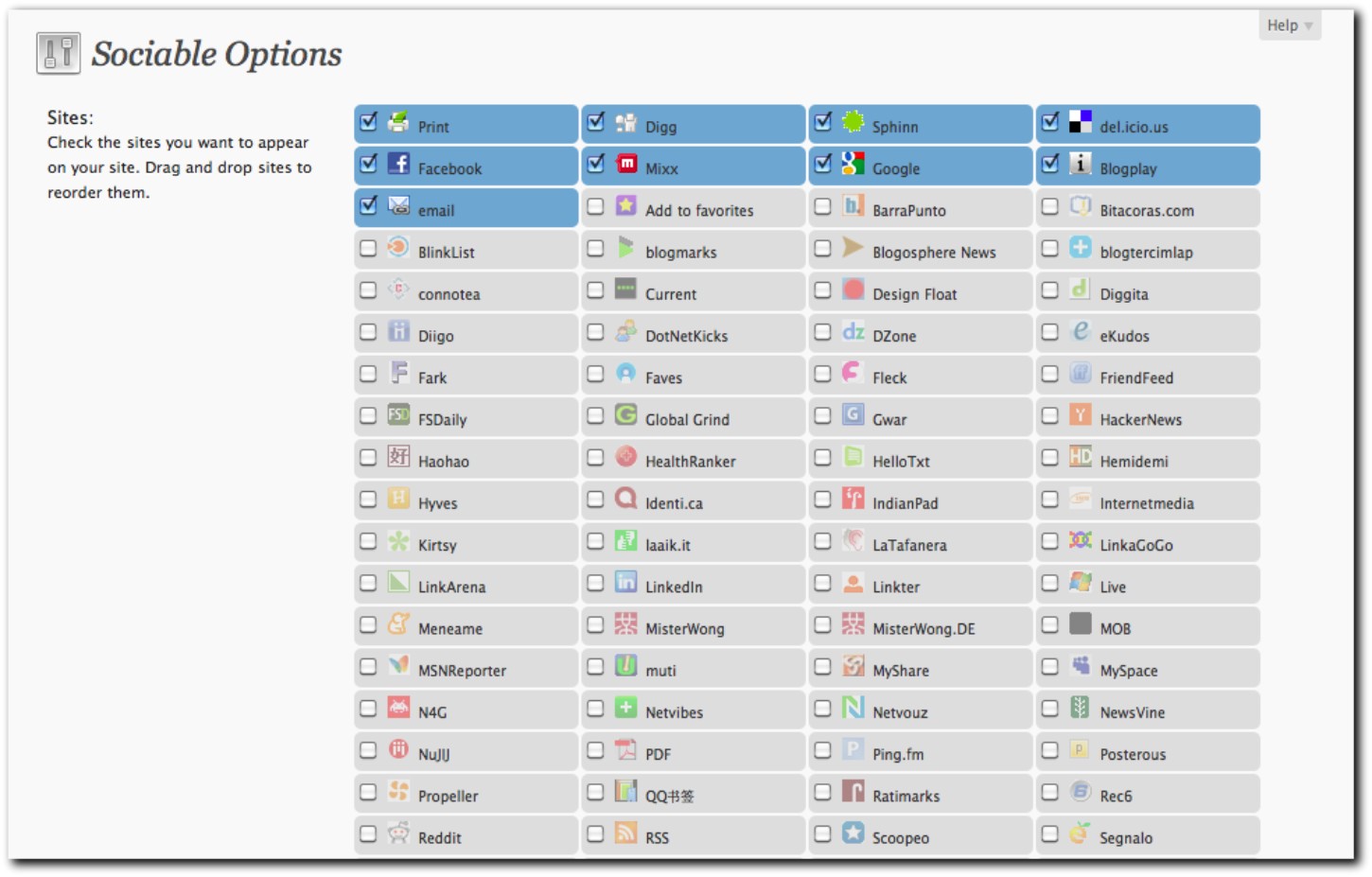Uncheck the Print checkbox
Screen dimensions: 1372x877
[x=369, y=122]
